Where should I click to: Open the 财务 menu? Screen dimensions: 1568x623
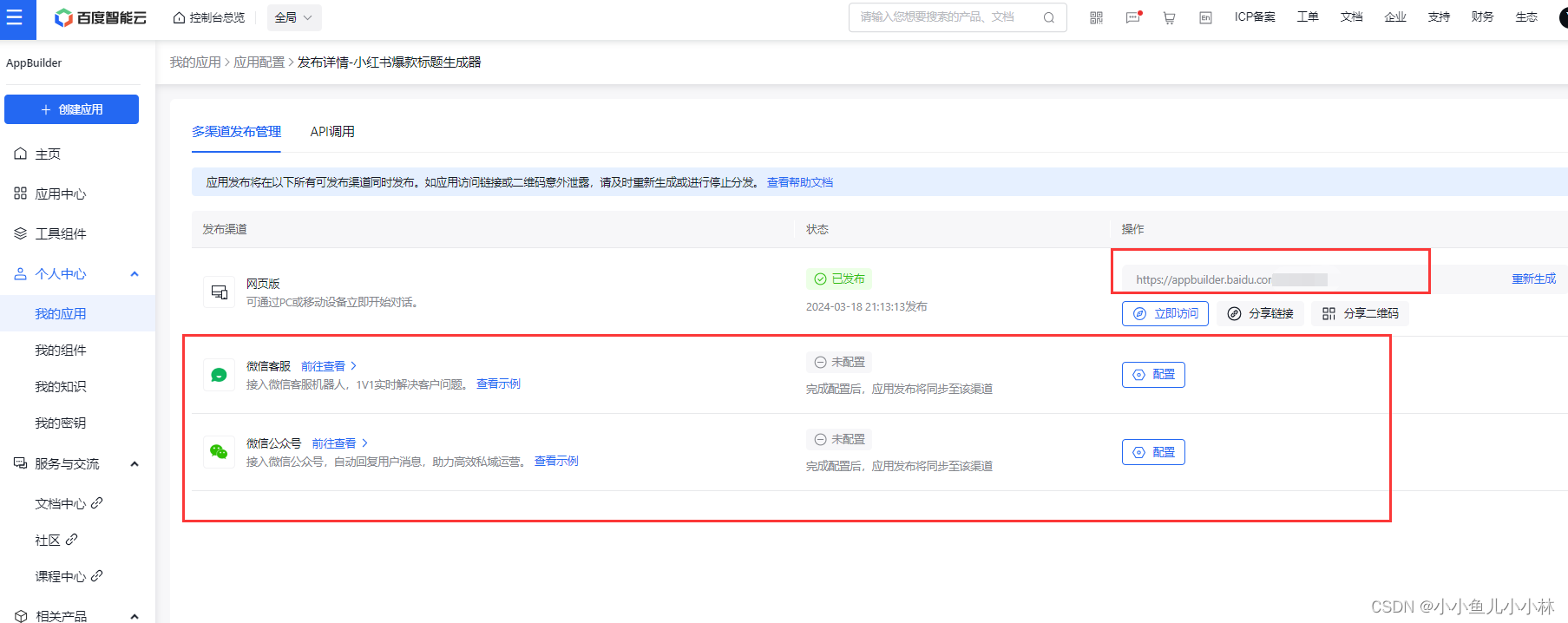coord(1483,16)
